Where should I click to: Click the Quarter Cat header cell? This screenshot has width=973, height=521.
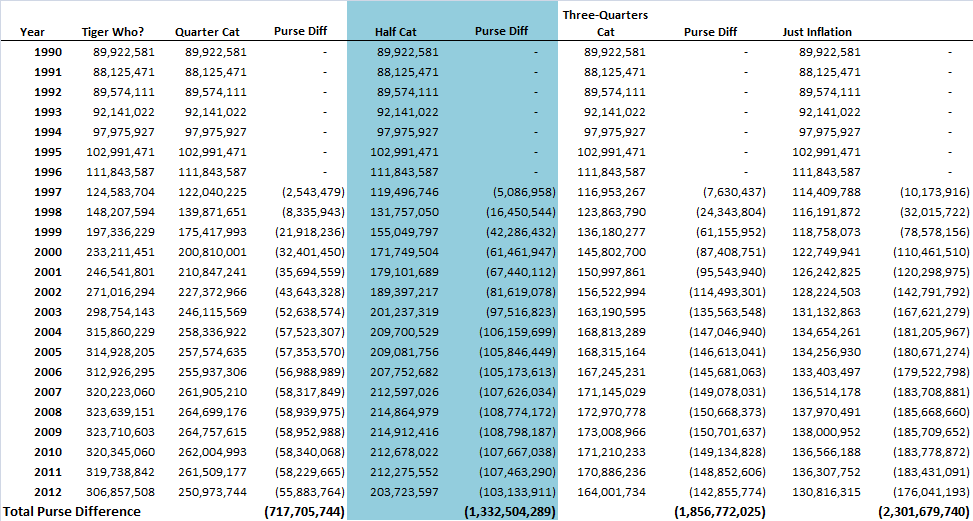pyautogui.click(x=206, y=32)
